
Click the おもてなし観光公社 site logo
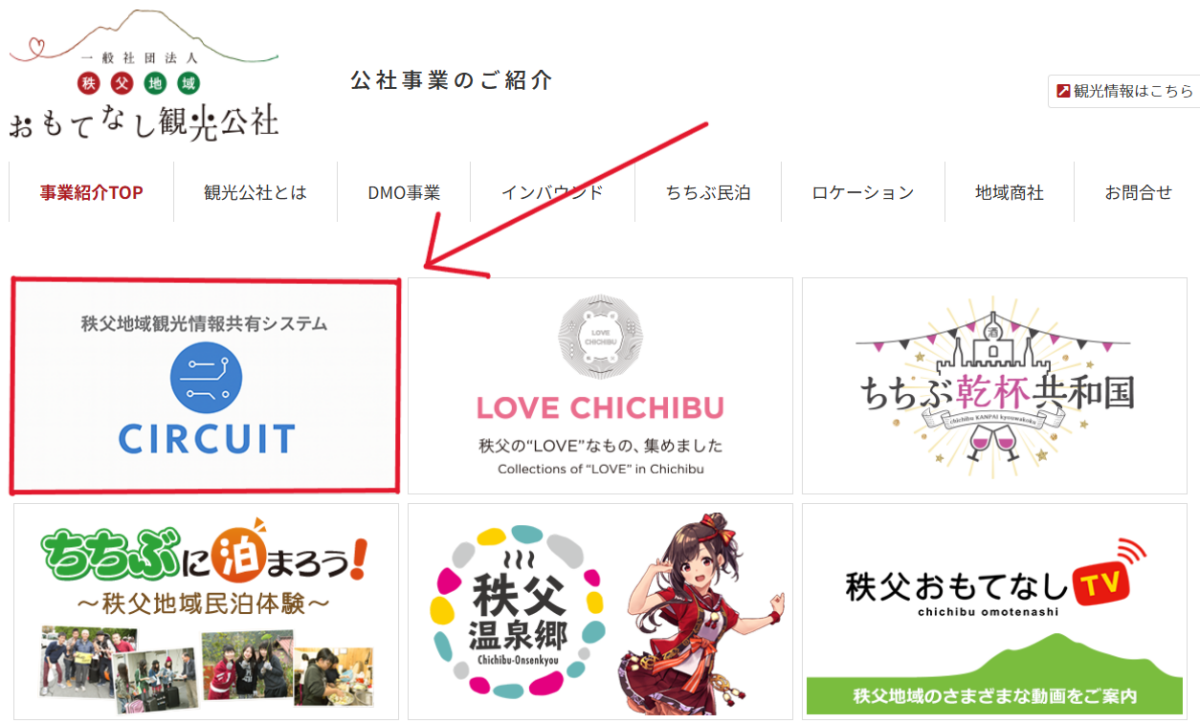[144, 76]
